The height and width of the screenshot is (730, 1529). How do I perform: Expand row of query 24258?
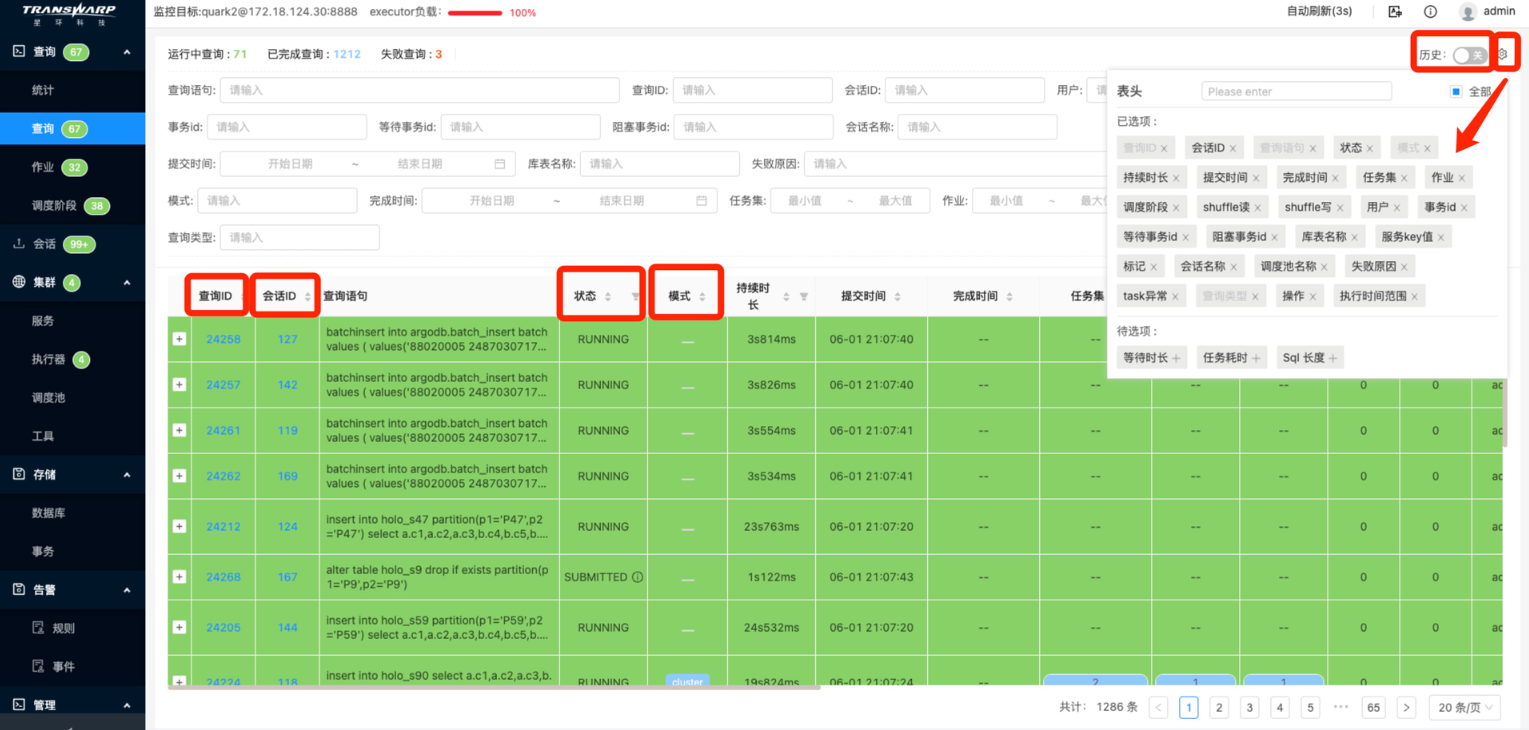click(x=179, y=339)
